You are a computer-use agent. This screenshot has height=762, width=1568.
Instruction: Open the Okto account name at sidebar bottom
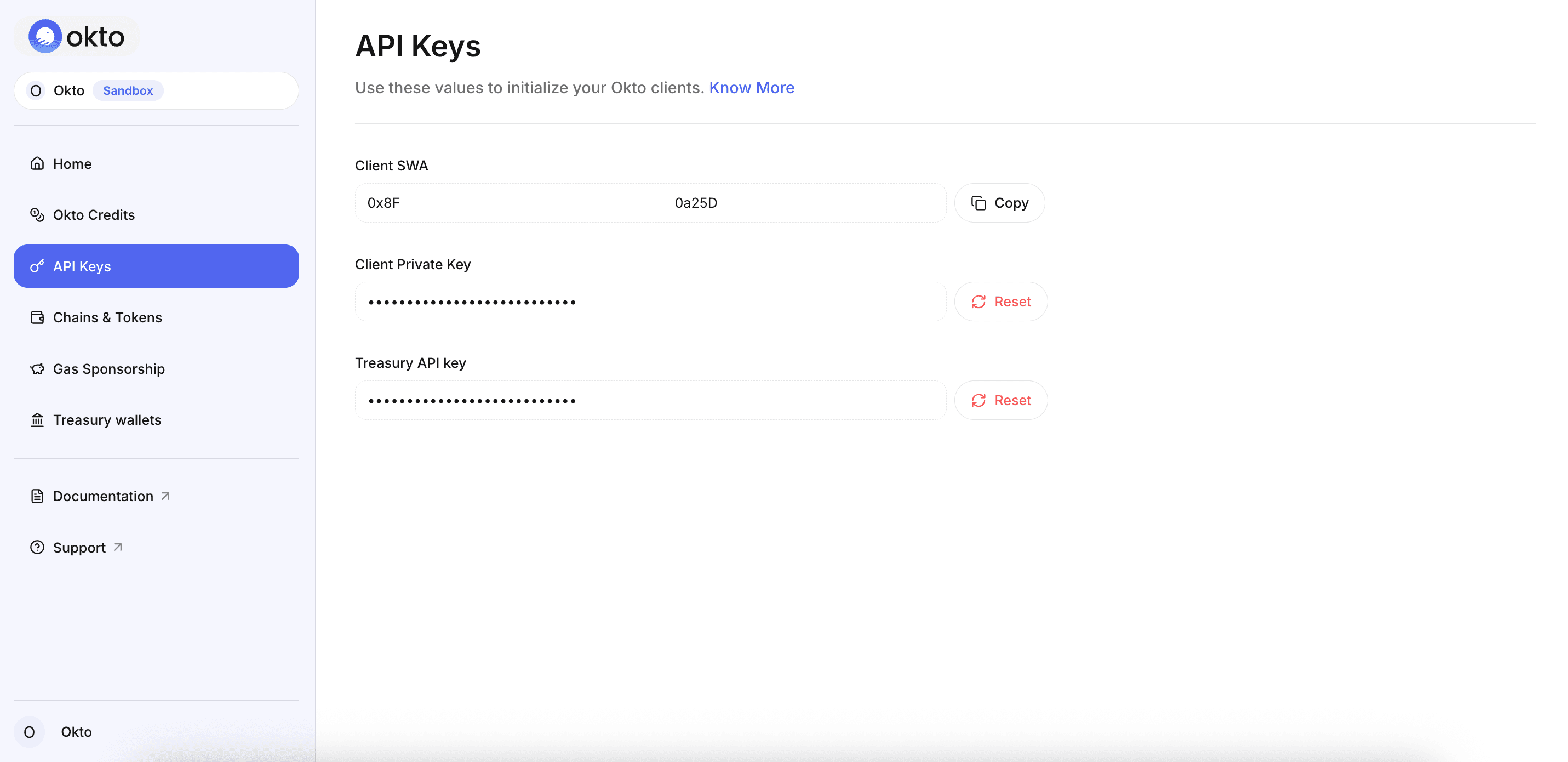click(x=76, y=731)
